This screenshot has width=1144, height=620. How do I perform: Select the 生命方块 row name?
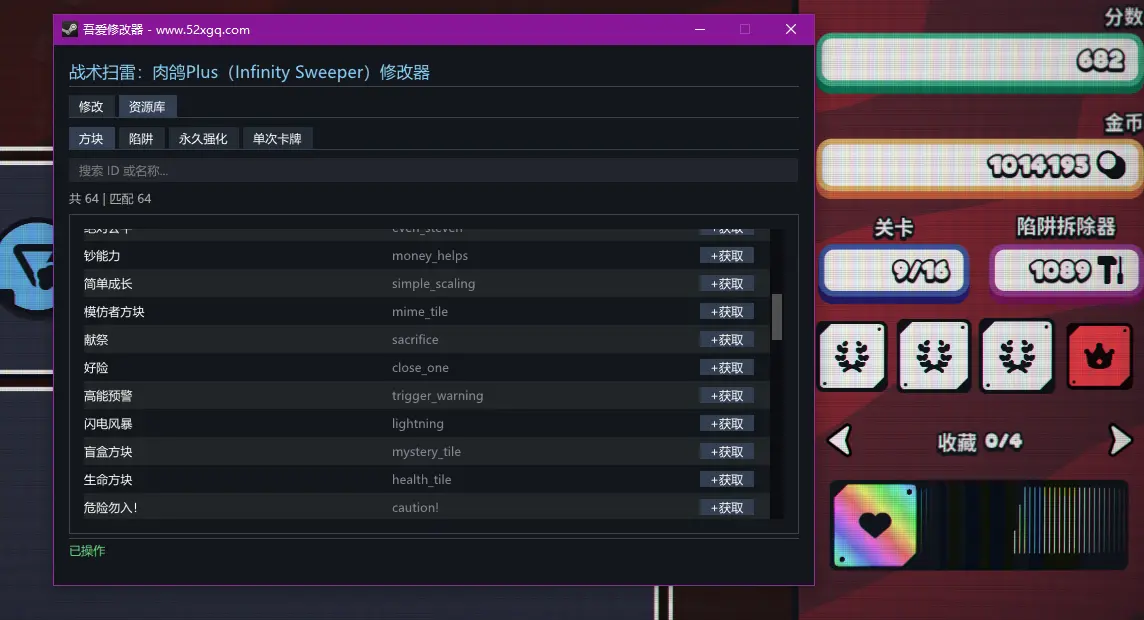pyautogui.click(x=108, y=480)
